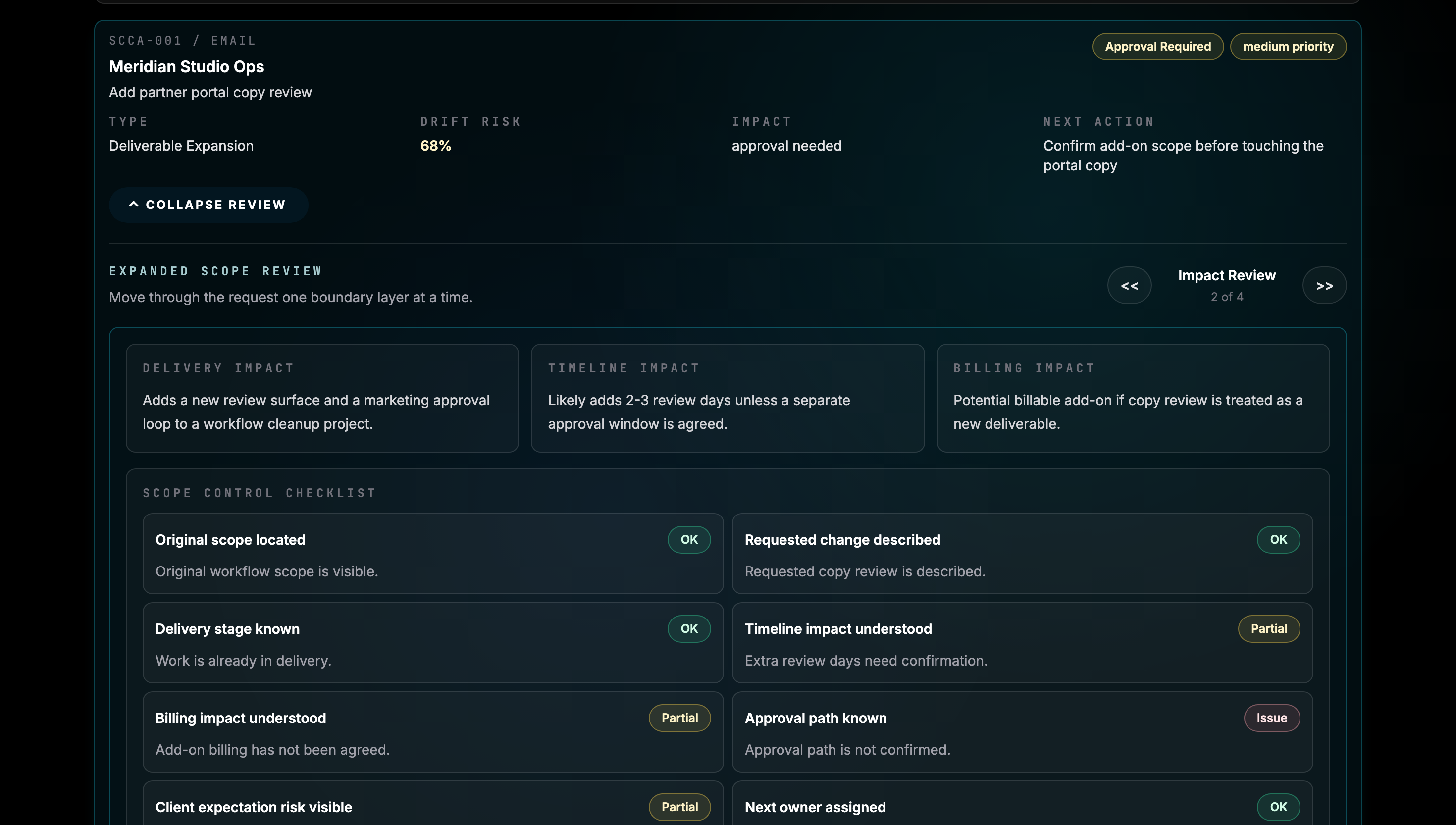1456x825 pixels.
Task: Click 'Approval path is not confirmed.' description
Action: [847, 750]
